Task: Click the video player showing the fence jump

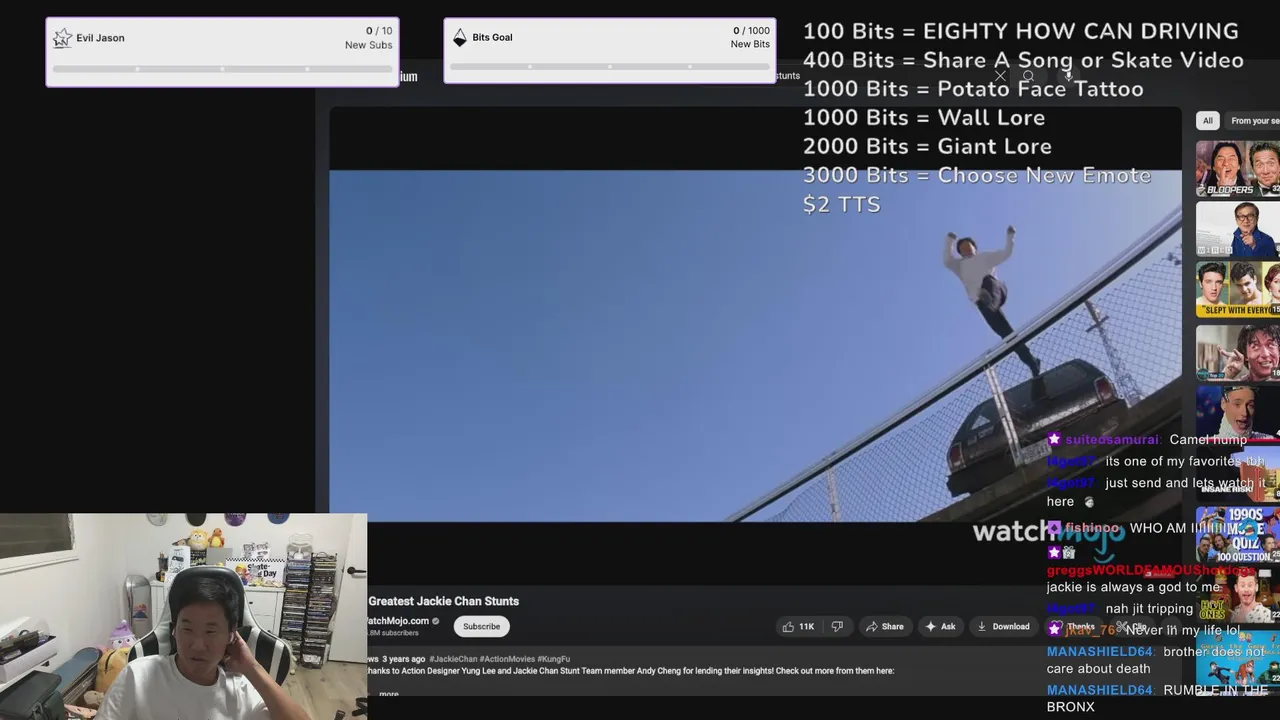Action: (755, 345)
